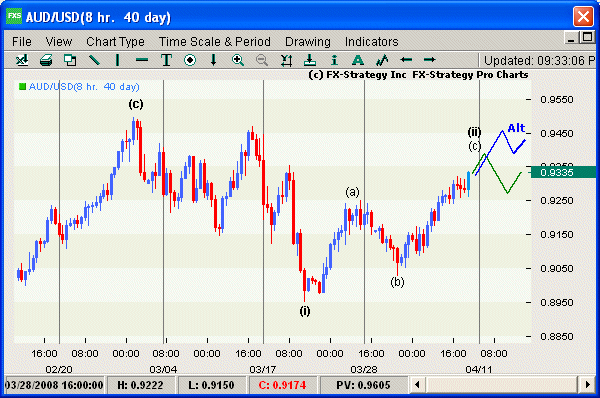Click the 04/11 date axis label
600x398 pixels.
point(478,369)
